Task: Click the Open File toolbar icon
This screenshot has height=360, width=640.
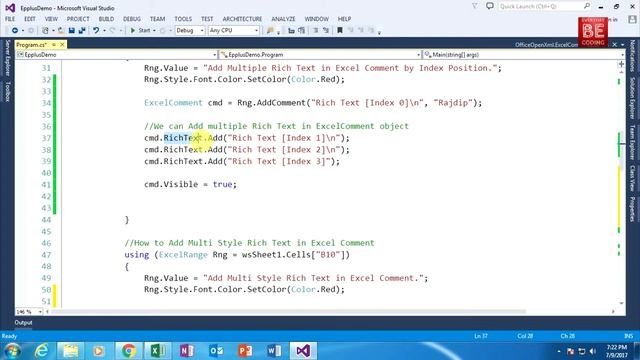Action: click(x=61, y=31)
